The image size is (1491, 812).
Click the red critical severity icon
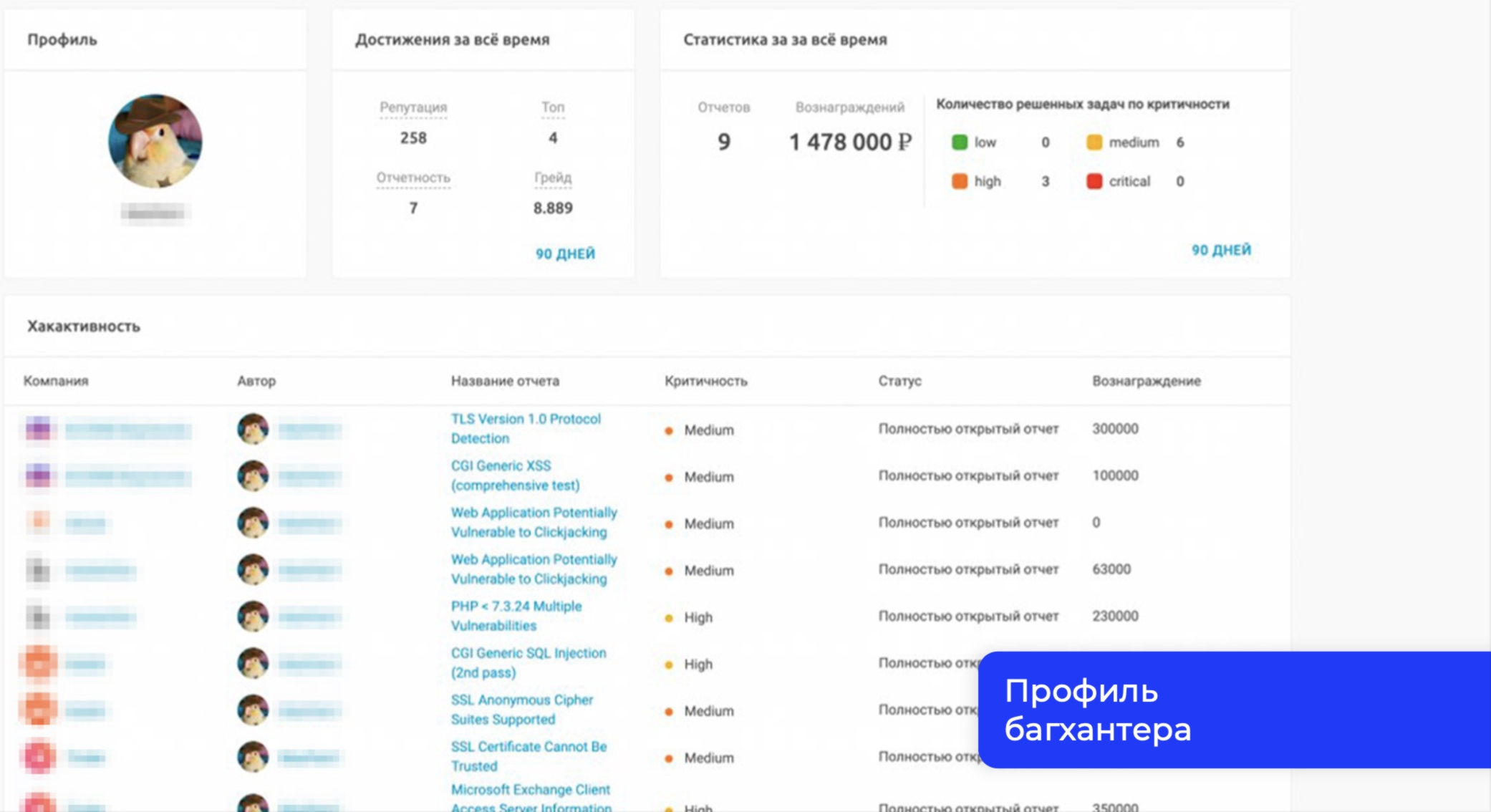[x=1094, y=182]
